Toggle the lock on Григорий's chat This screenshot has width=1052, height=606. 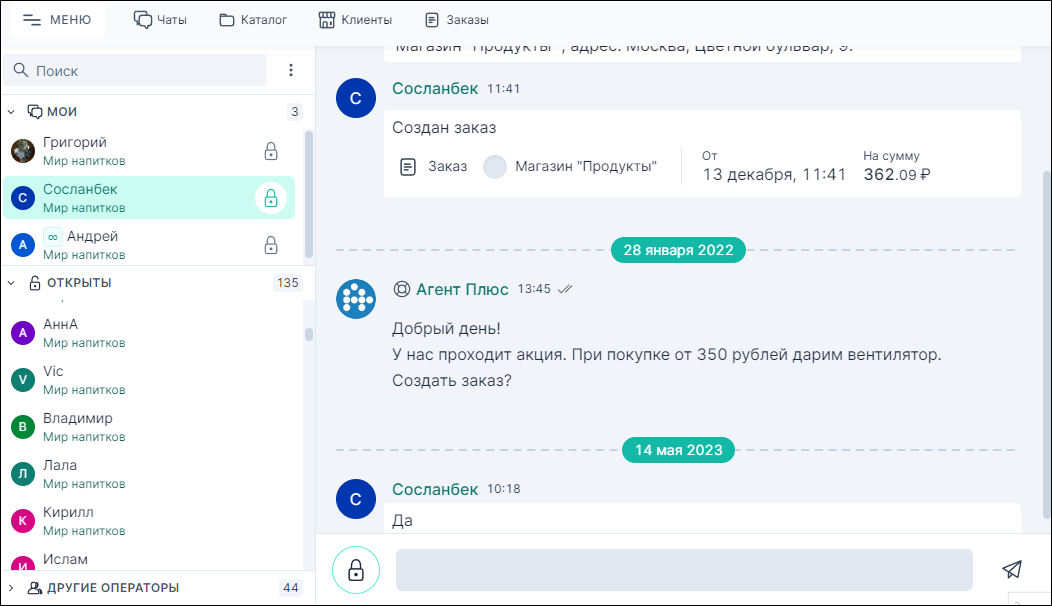271,151
